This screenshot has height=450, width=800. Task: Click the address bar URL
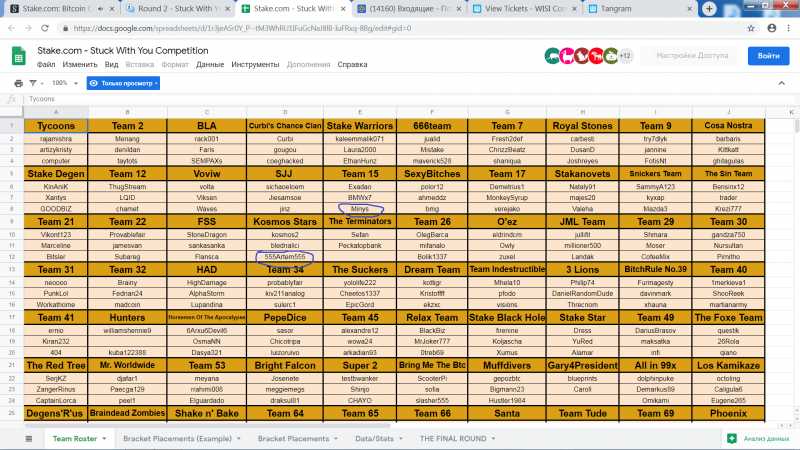coord(242,28)
